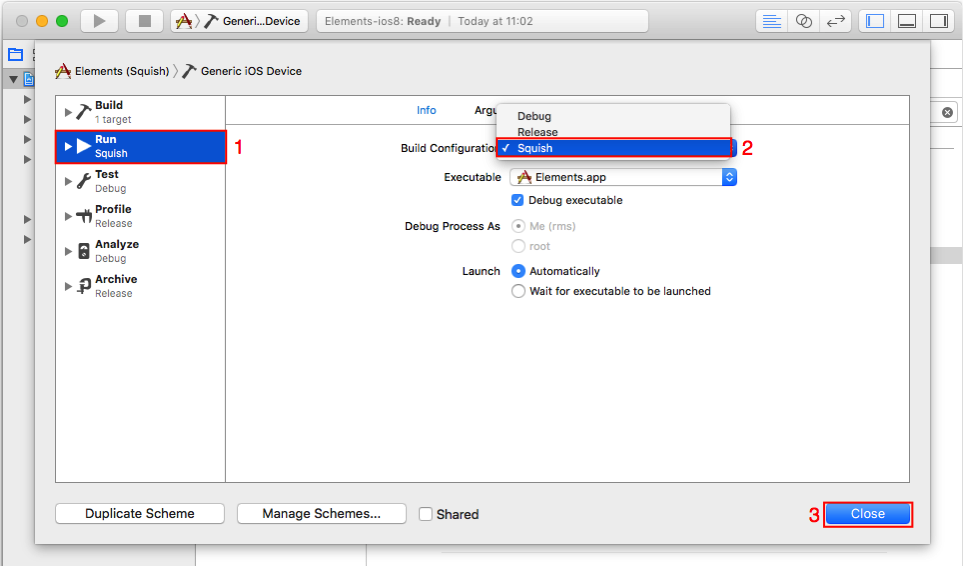
Task: Click the Stop button in toolbar
Action: pos(144,21)
